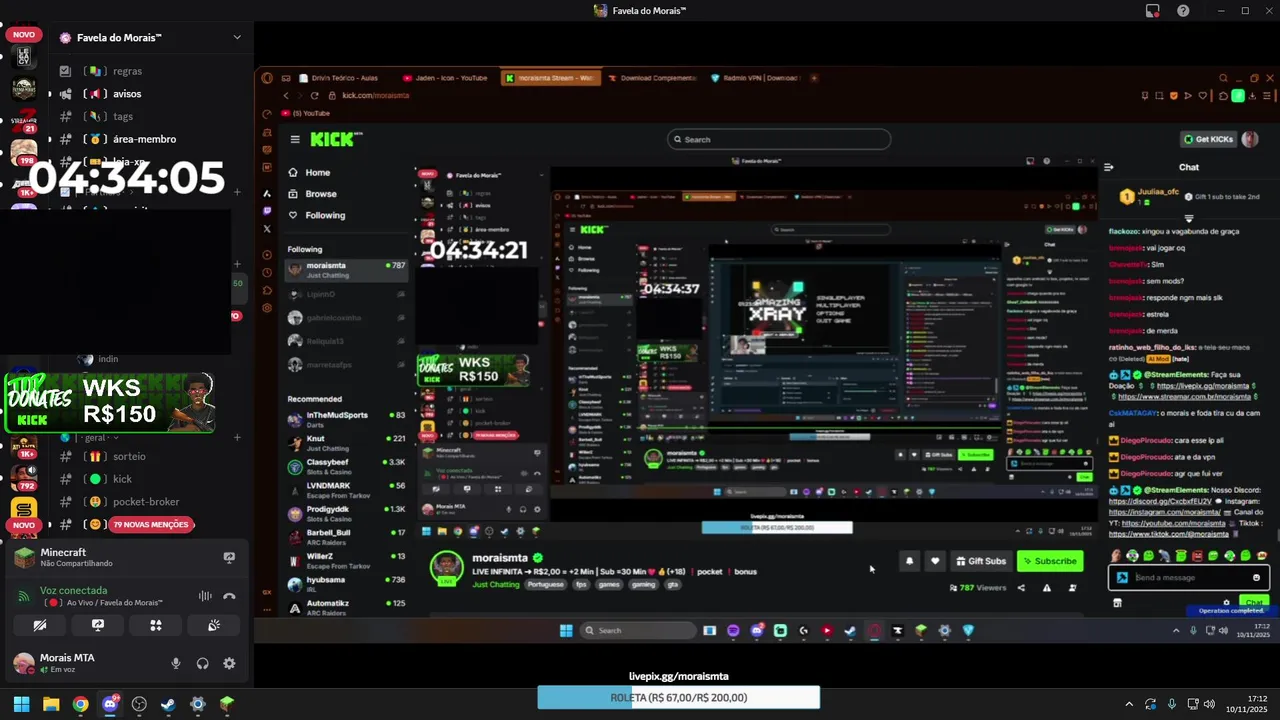Open Kick sidebar hamburger menu
The width and height of the screenshot is (1280, 720).
(295, 139)
